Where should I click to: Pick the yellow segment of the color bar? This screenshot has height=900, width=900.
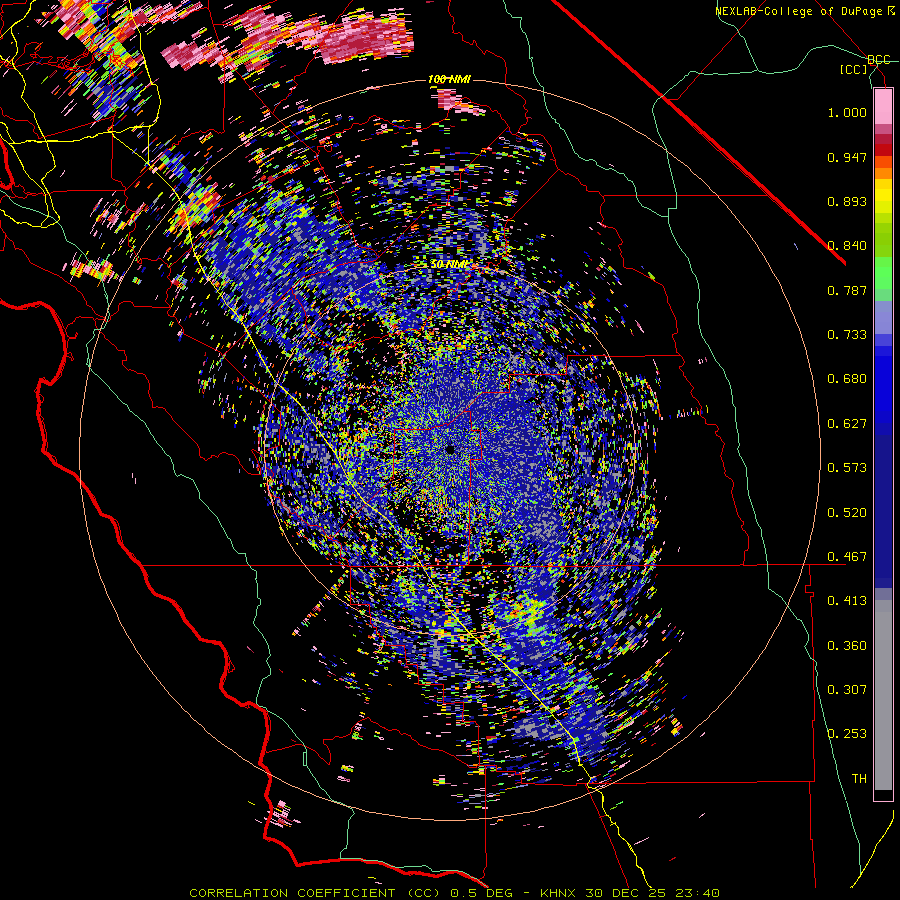(883, 196)
